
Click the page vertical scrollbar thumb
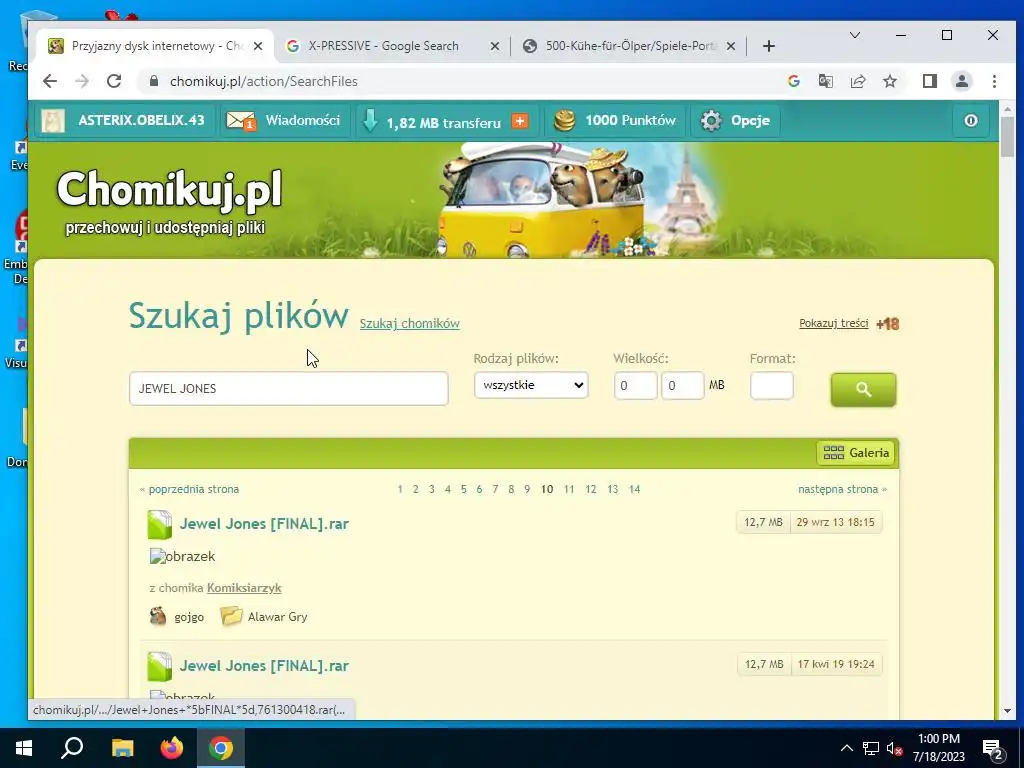coord(1006,138)
